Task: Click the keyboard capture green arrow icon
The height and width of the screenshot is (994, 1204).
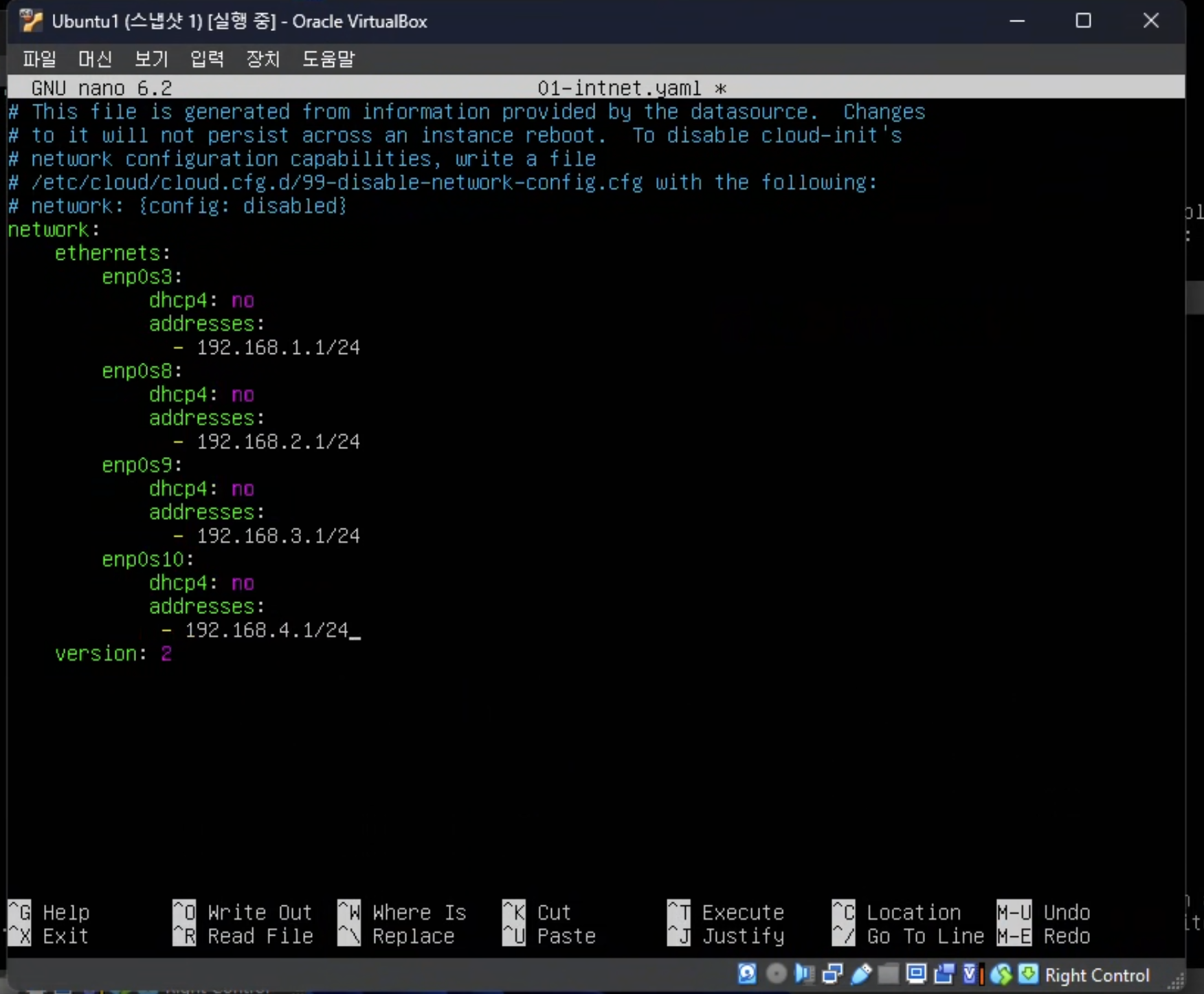Action: coord(1028,974)
